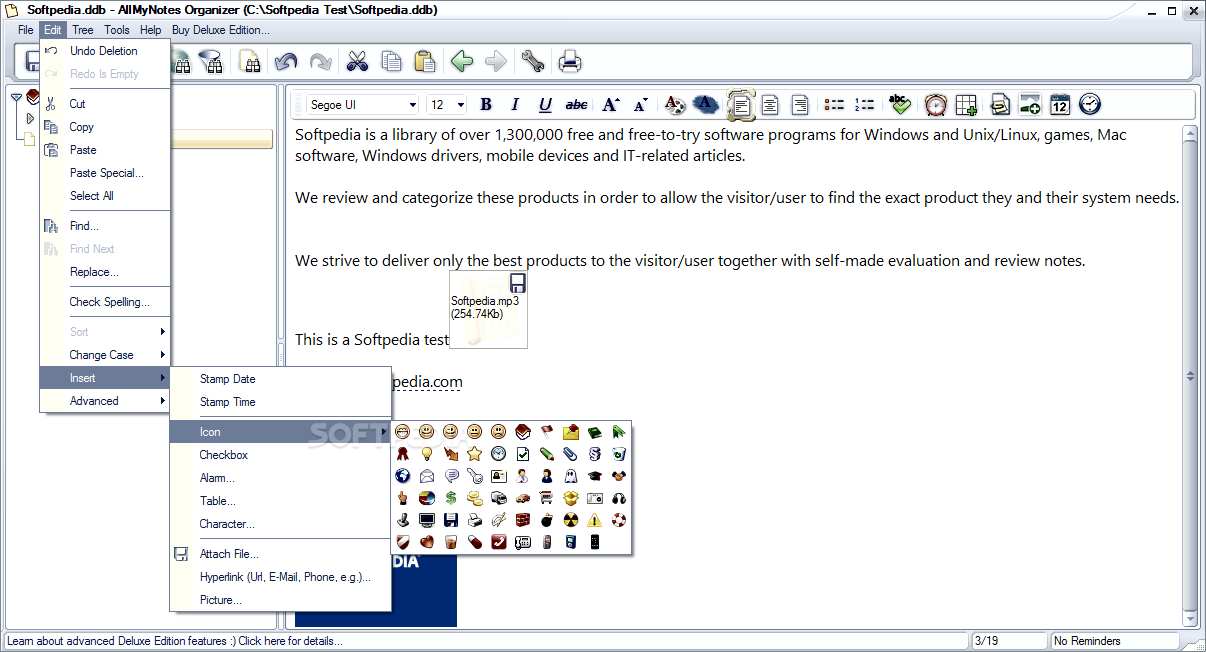1206x652 pixels.
Task: Toggle right text alignment
Action: (800, 104)
